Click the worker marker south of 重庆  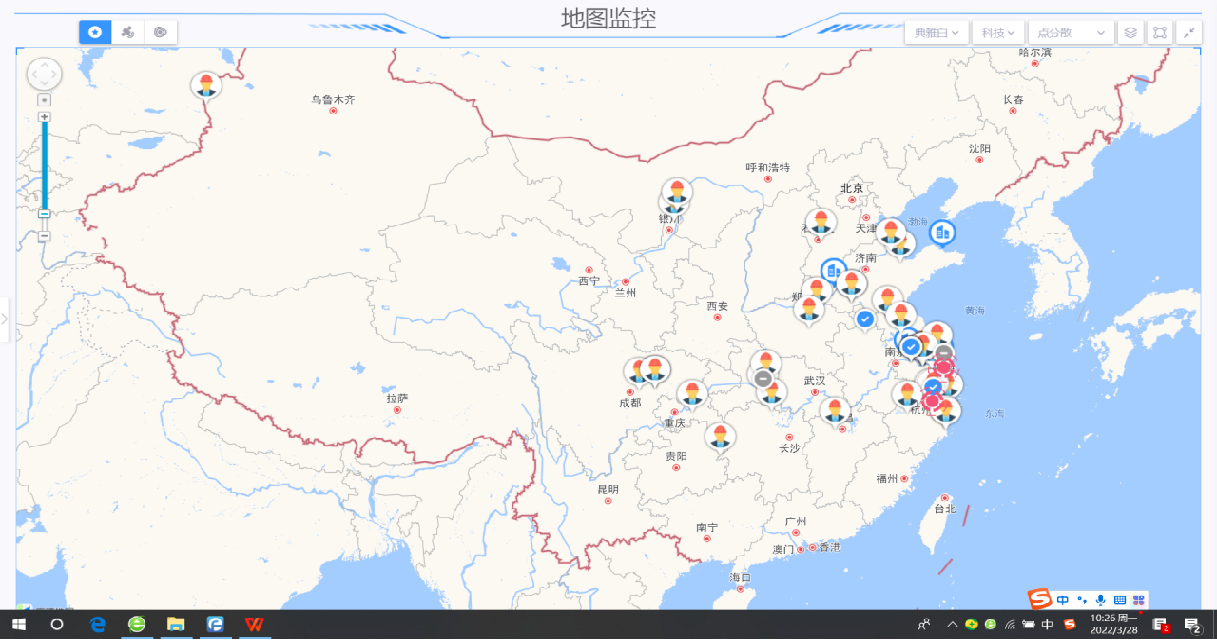(719, 436)
